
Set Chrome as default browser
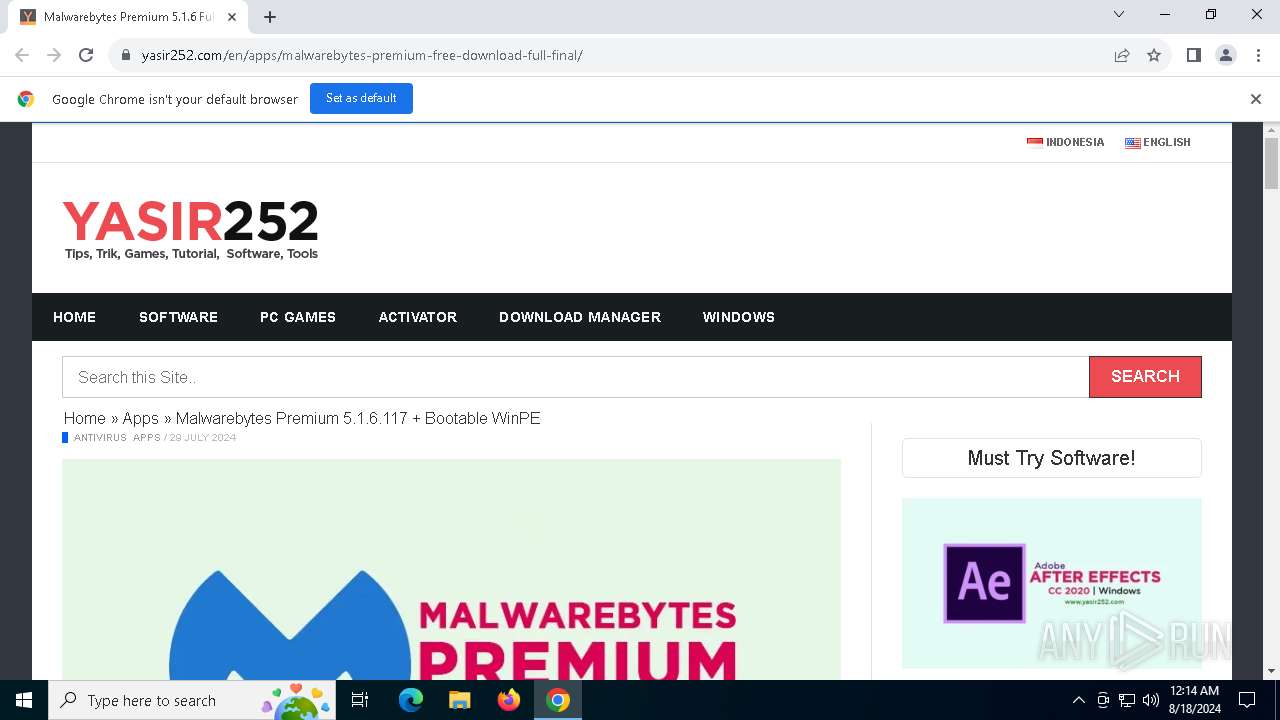coord(361,98)
